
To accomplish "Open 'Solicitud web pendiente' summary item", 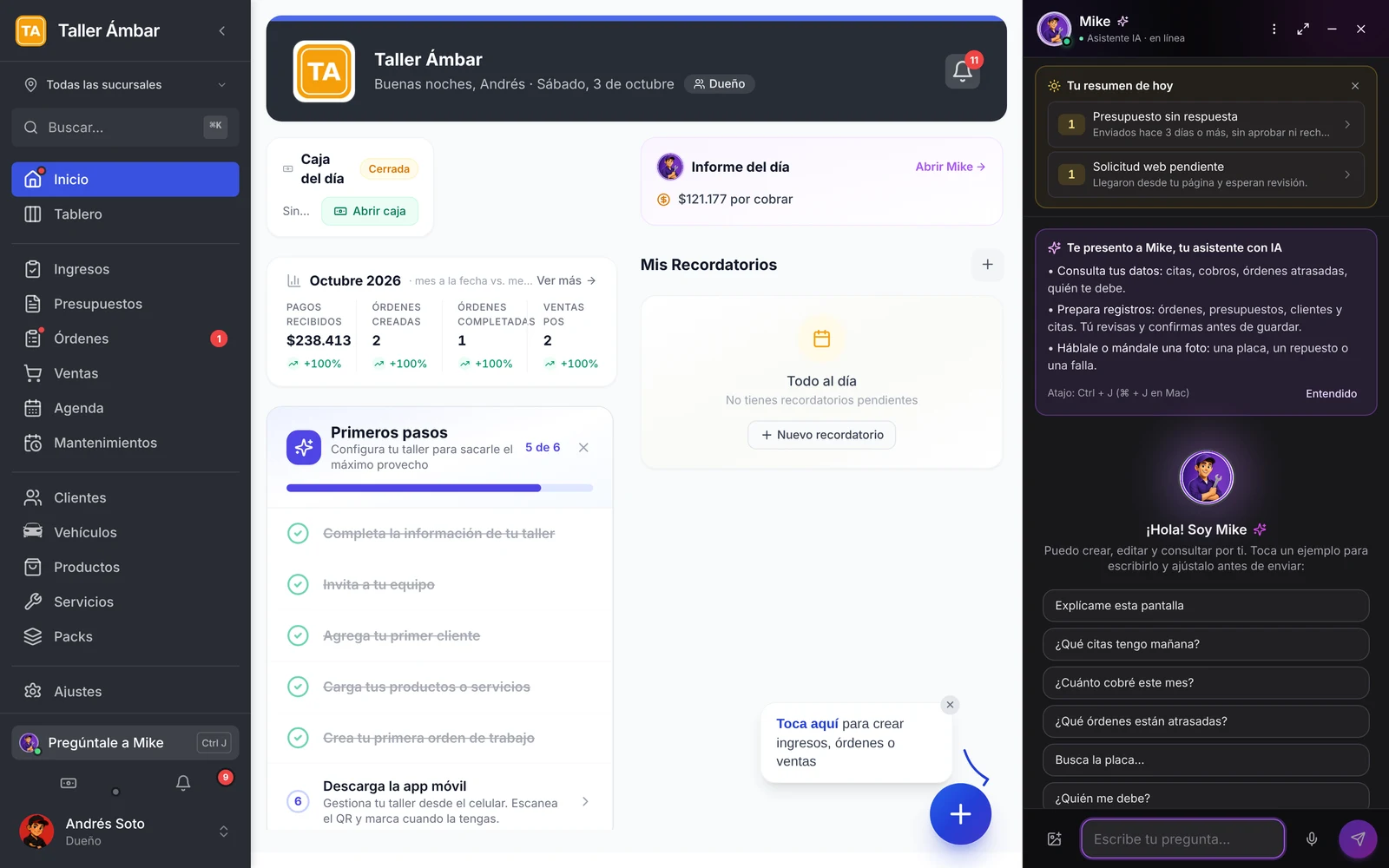I will (x=1205, y=174).
